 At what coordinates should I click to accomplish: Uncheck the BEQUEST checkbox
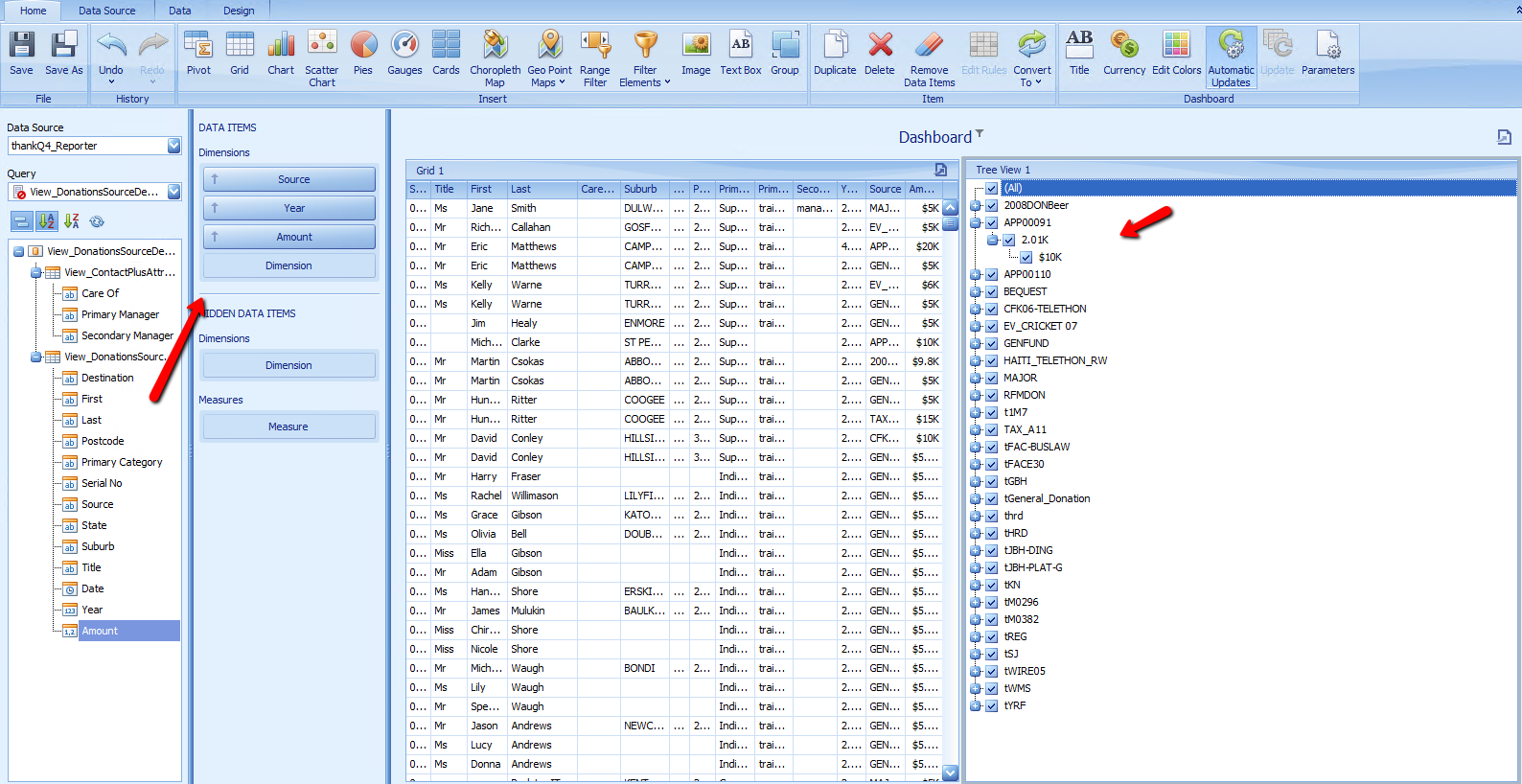992,291
